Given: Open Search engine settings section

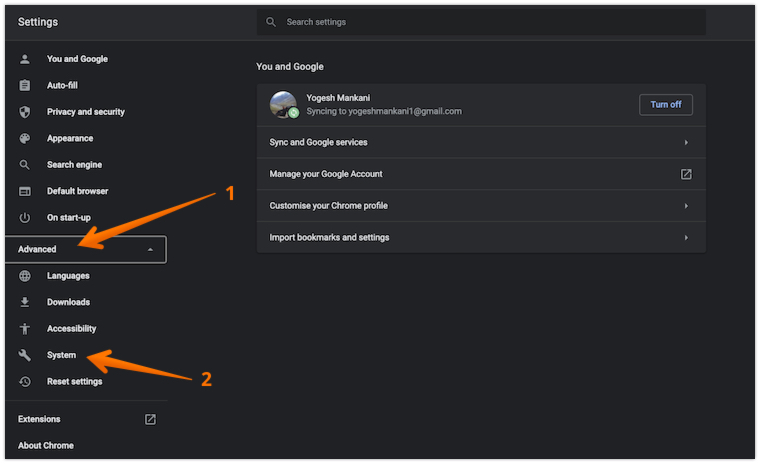Looking at the screenshot, I should pyautogui.click(x=74, y=165).
